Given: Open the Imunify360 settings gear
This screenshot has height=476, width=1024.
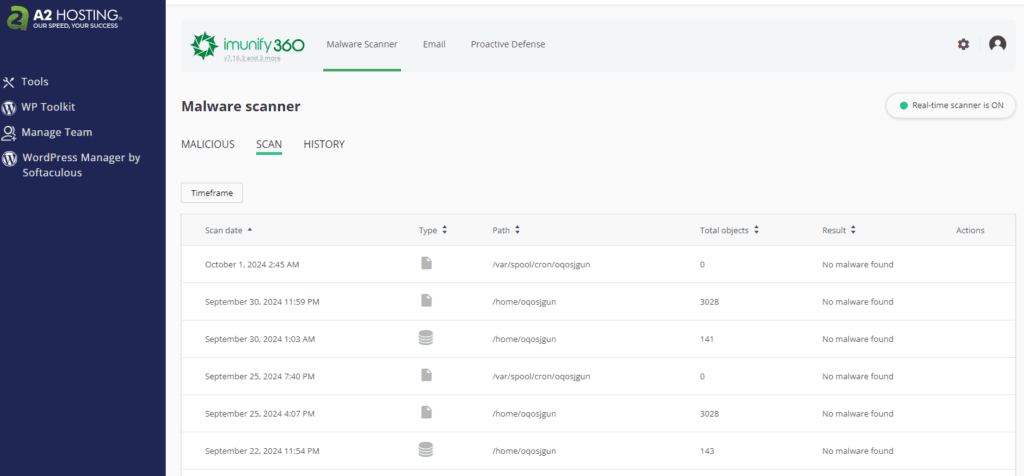Looking at the screenshot, I should (x=963, y=44).
